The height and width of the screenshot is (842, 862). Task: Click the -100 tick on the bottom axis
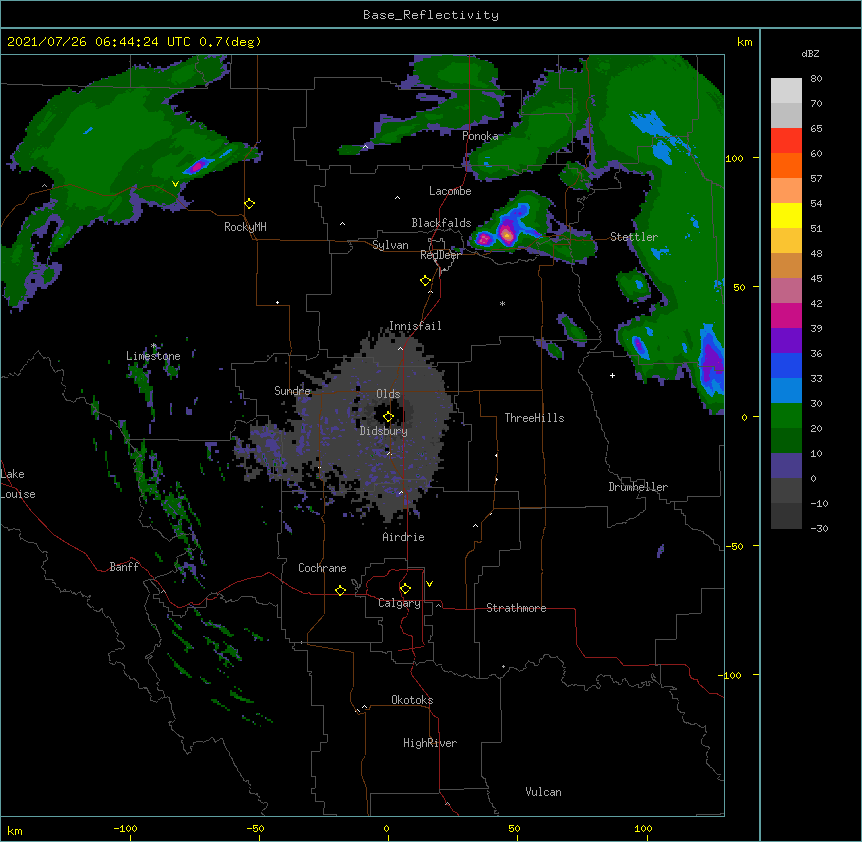125,829
